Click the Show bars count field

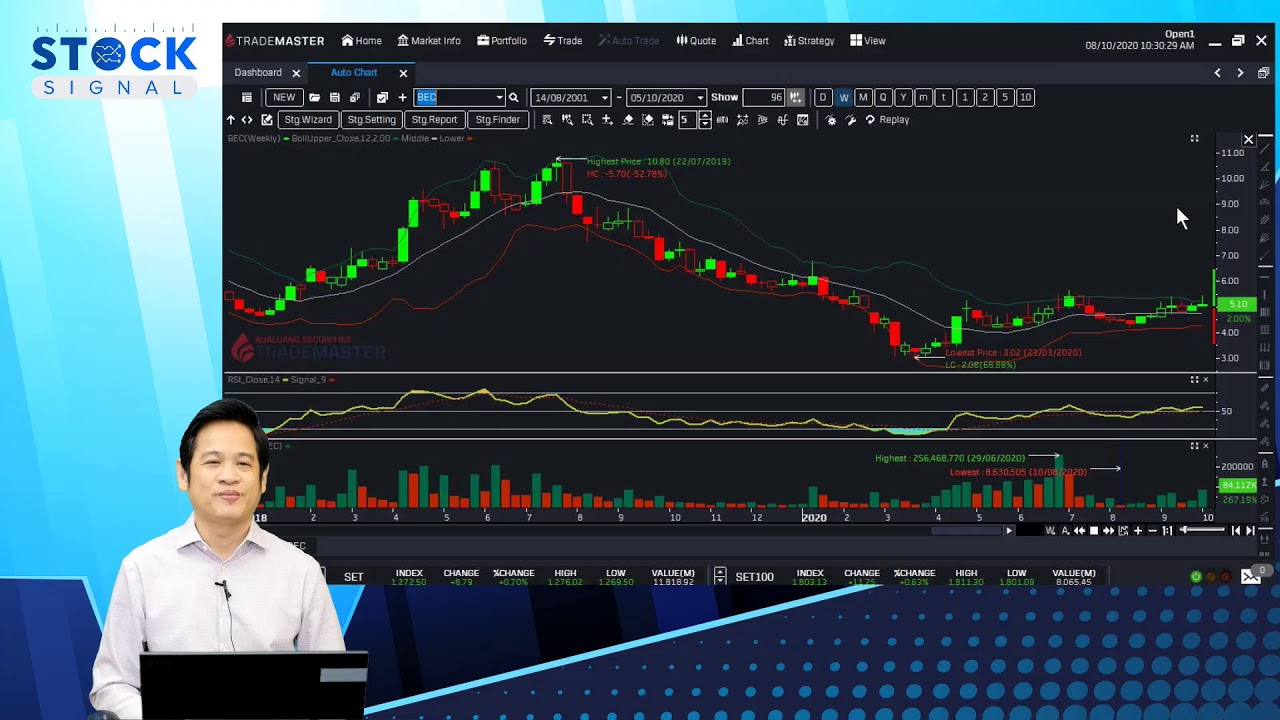click(764, 97)
